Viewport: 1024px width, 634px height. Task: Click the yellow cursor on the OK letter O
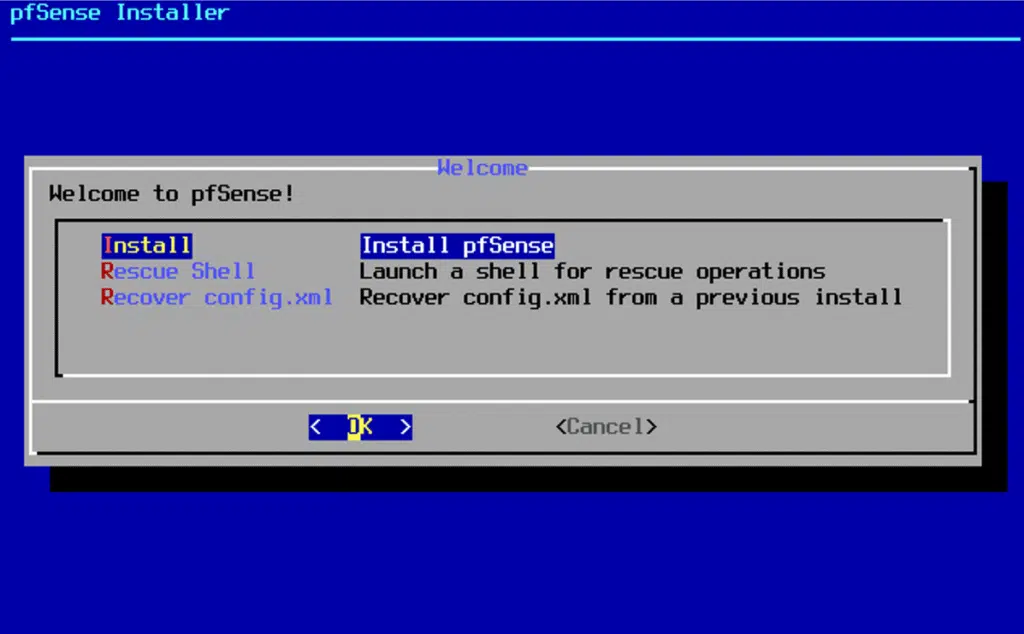click(x=353, y=427)
